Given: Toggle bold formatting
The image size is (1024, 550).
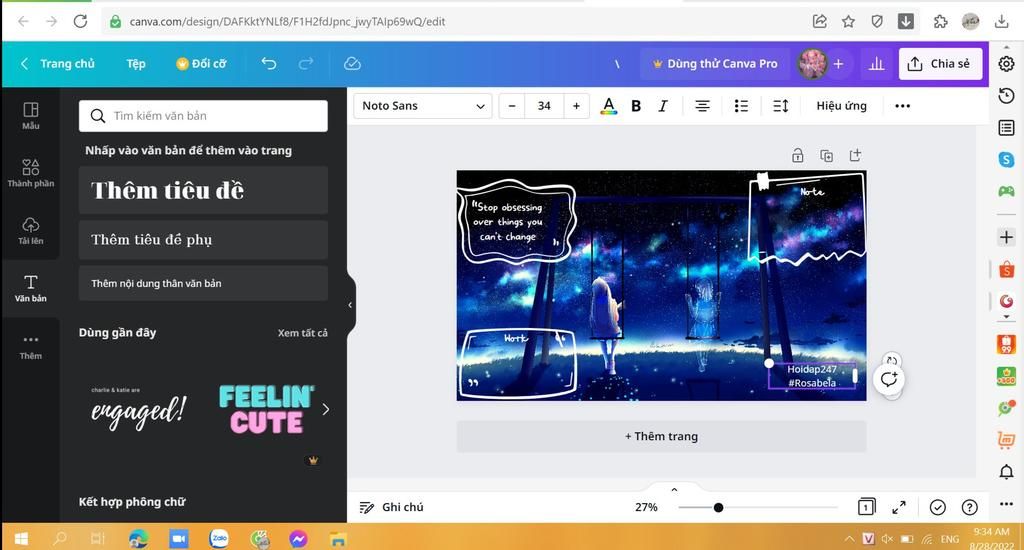Looking at the screenshot, I should [636, 106].
